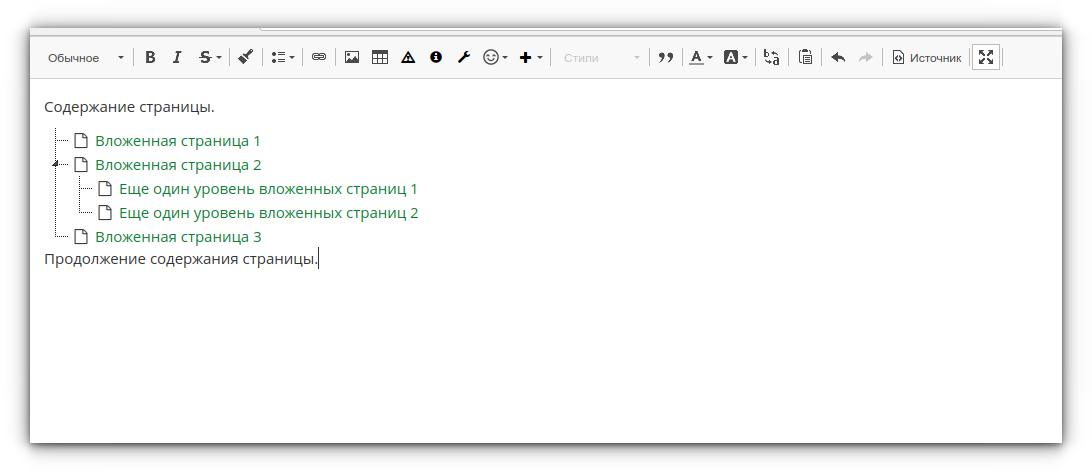Open link Вложенная страница 3

pyautogui.click(x=178, y=237)
